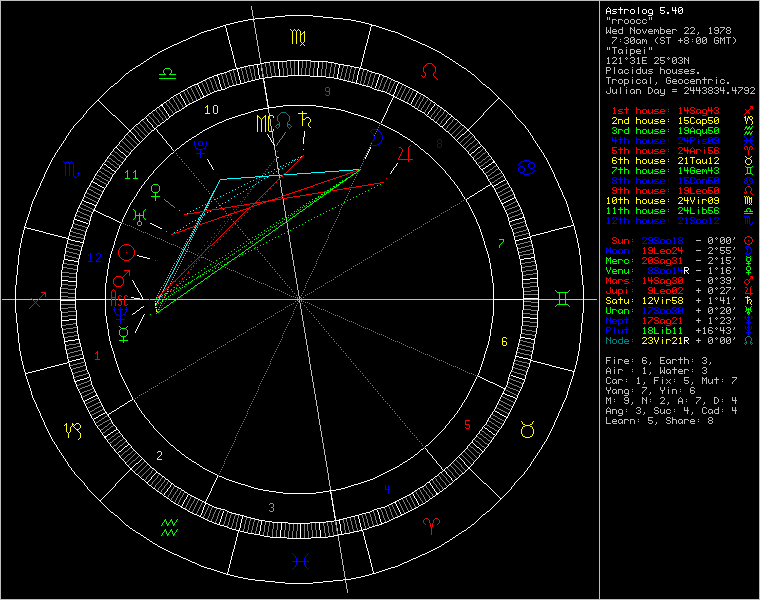Click the teal North Node glyph in the chart
The image size is (760, 600).
coord(284,121)
